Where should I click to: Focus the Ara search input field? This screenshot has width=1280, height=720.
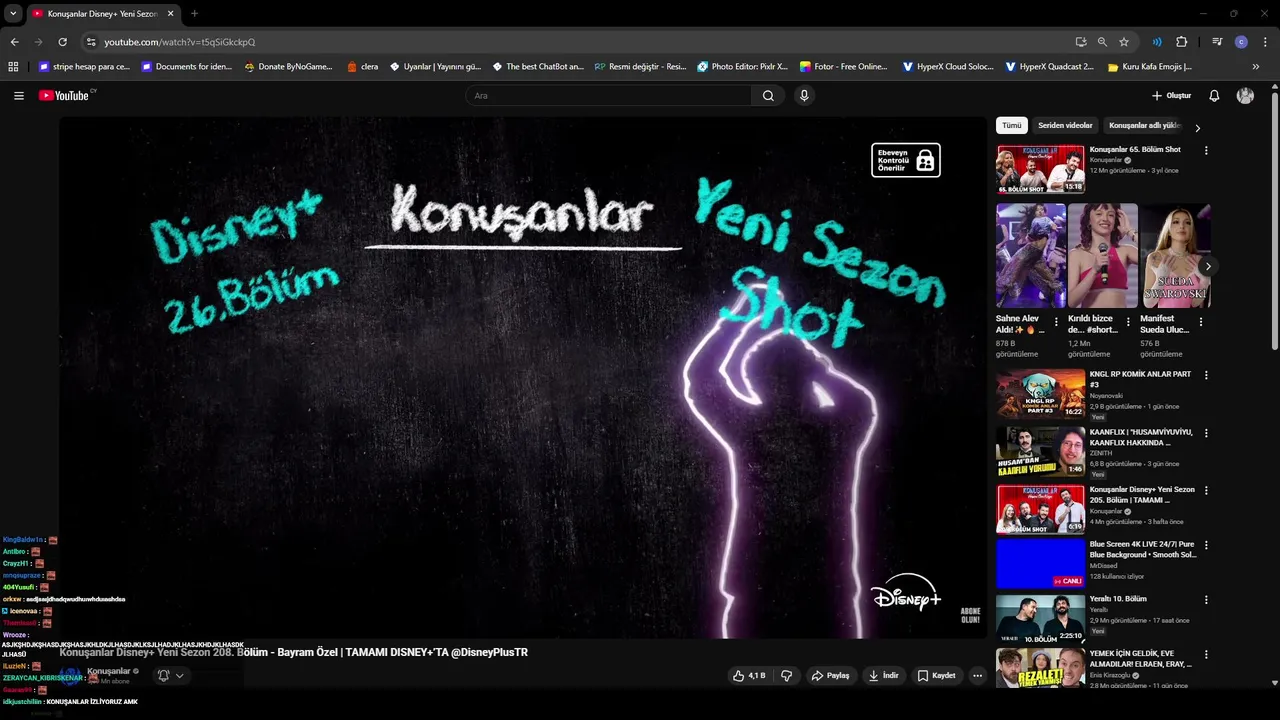(x=608, y=96)
